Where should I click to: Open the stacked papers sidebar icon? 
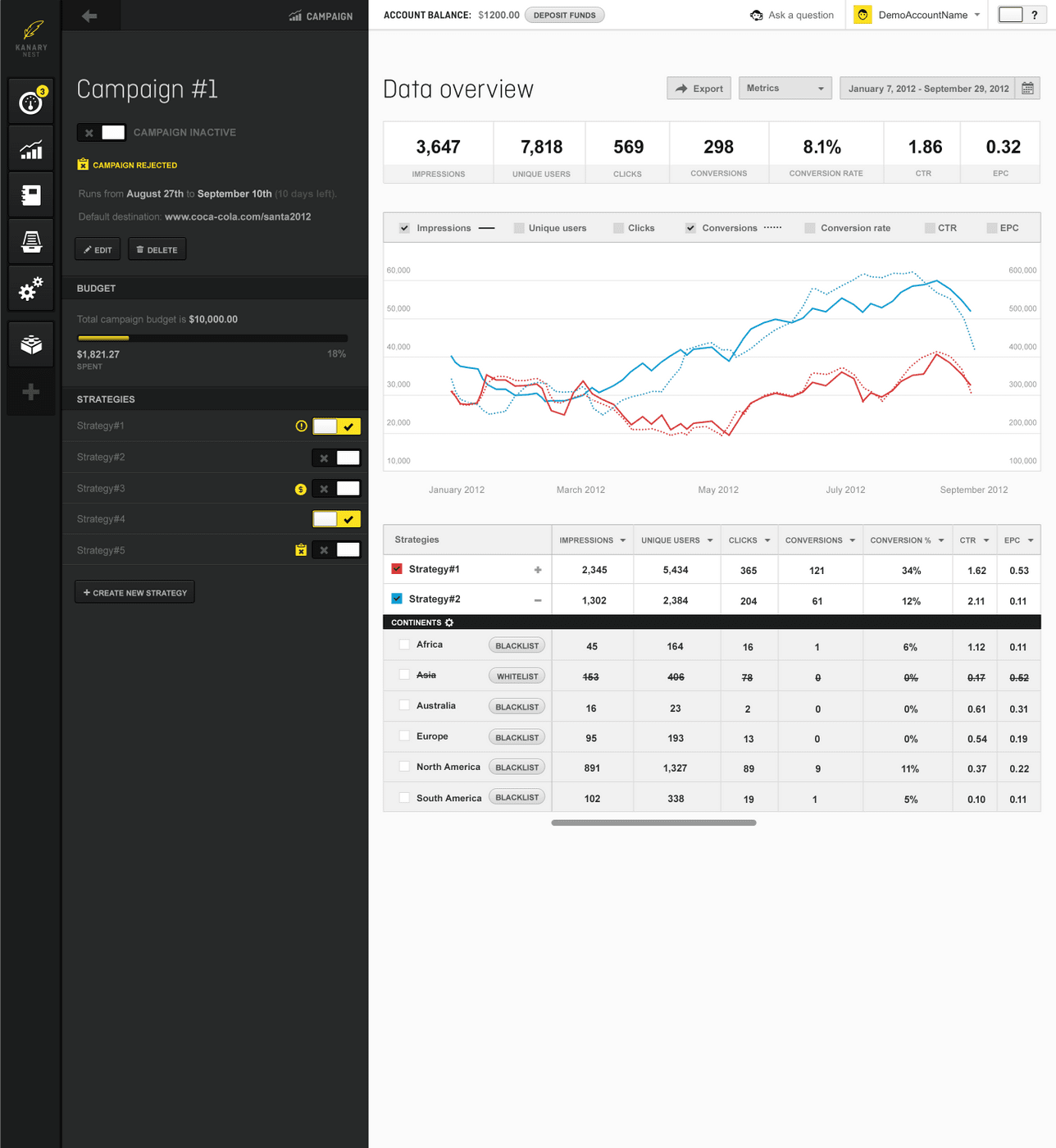point(31,242)
